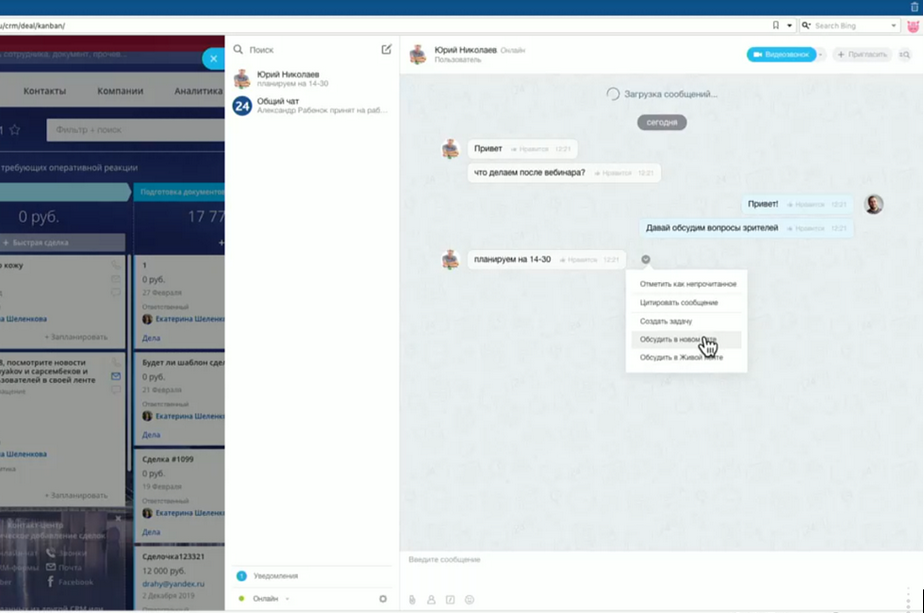Expand the bookmark dropdown arrow in the address bar
The image size is (924, 613).
click(790, 25)
